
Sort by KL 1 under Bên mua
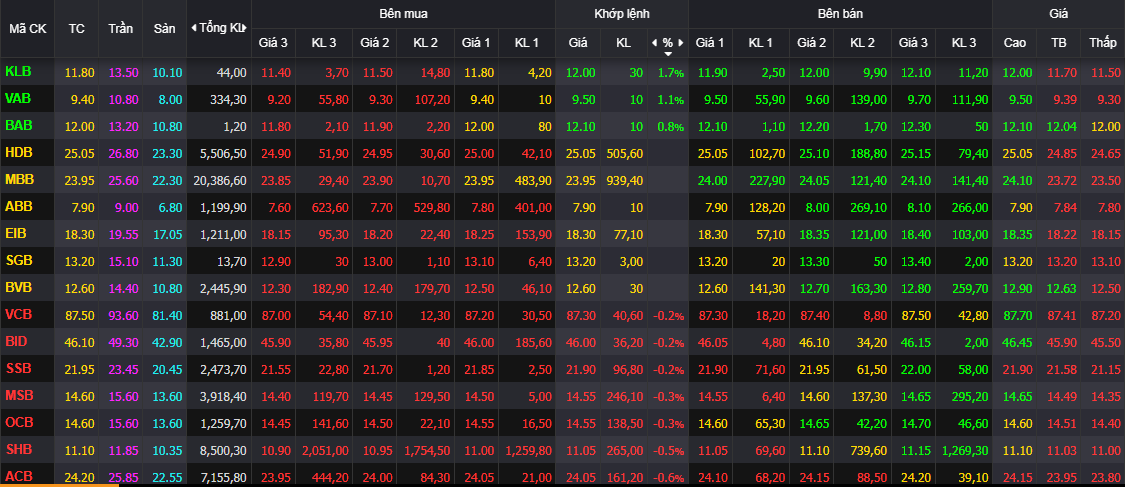coord(527,43)
